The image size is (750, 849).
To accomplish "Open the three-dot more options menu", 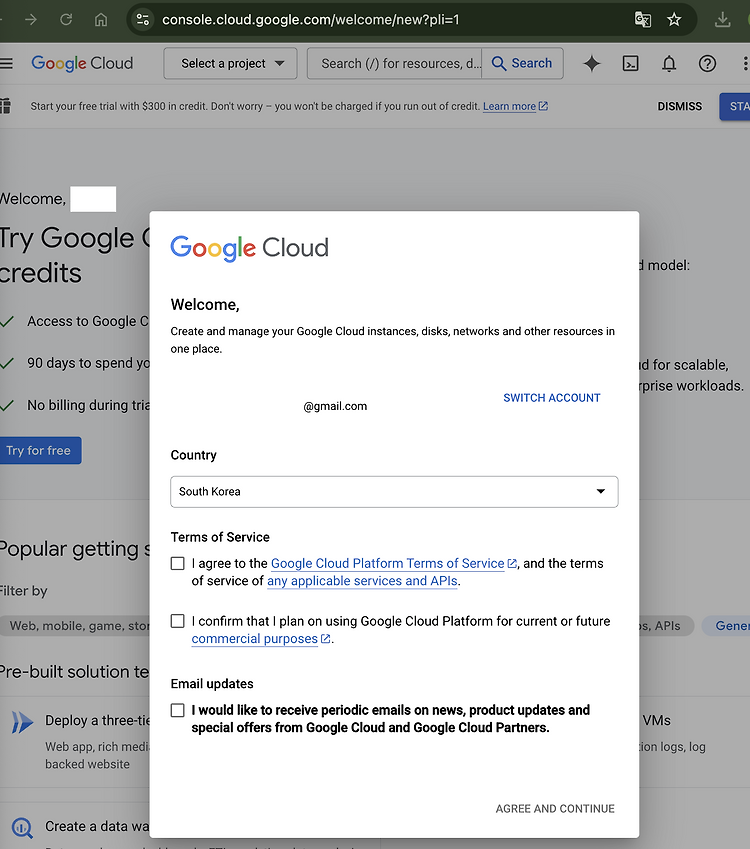I will click(745, 63).
